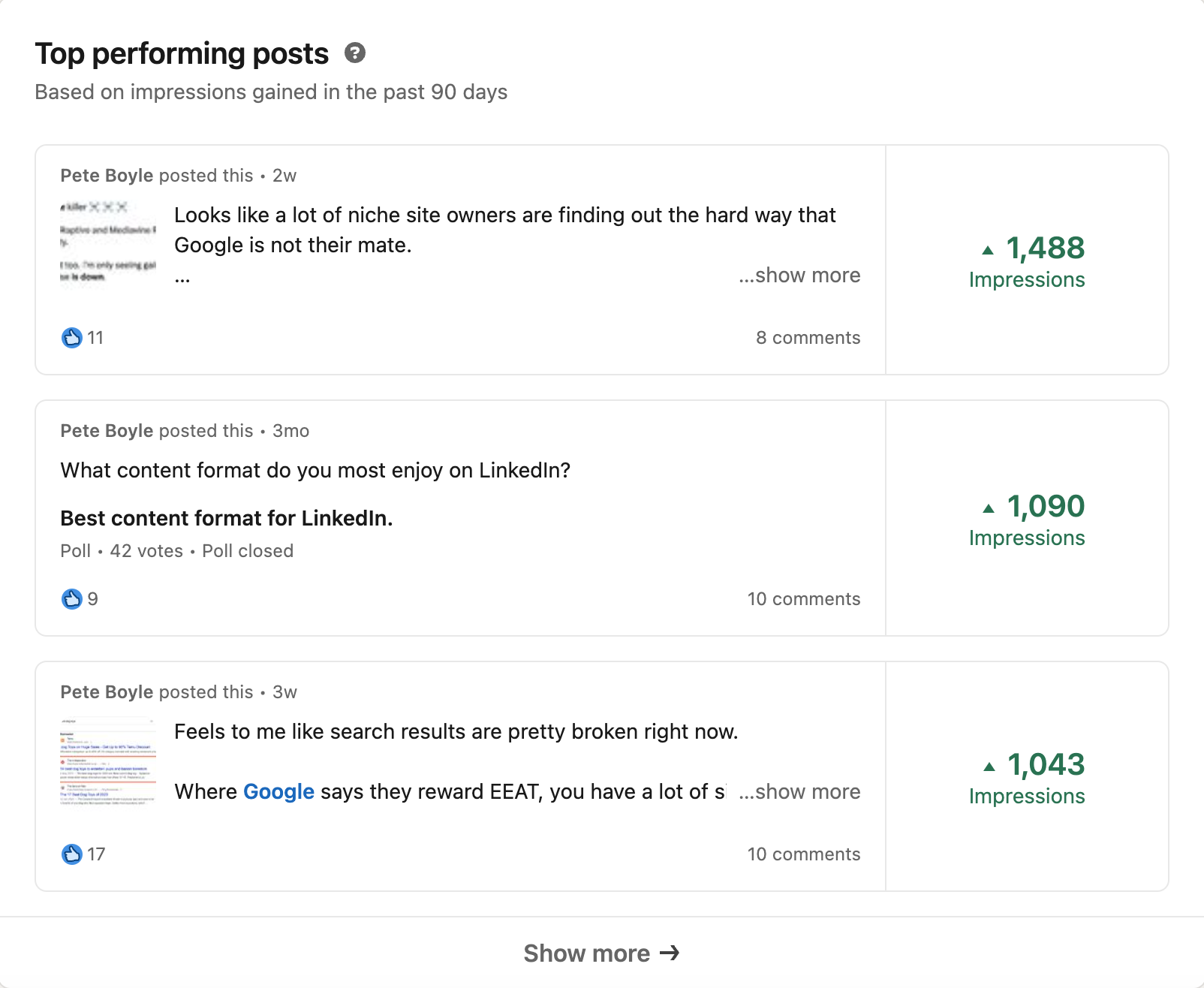View 10 comments on the search results post
Screen dimensions: 1204x988
coord(803,854)
